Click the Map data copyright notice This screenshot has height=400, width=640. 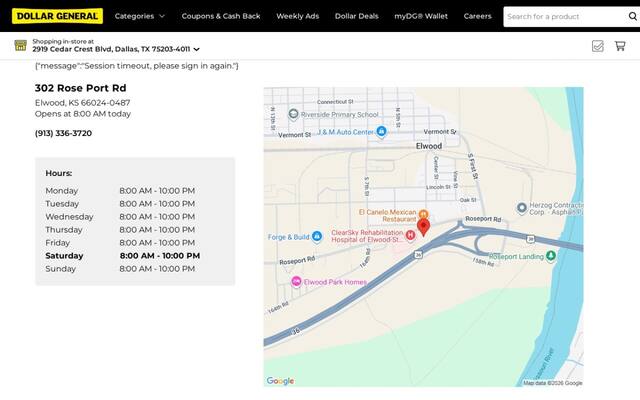click(x=553, y=383)
